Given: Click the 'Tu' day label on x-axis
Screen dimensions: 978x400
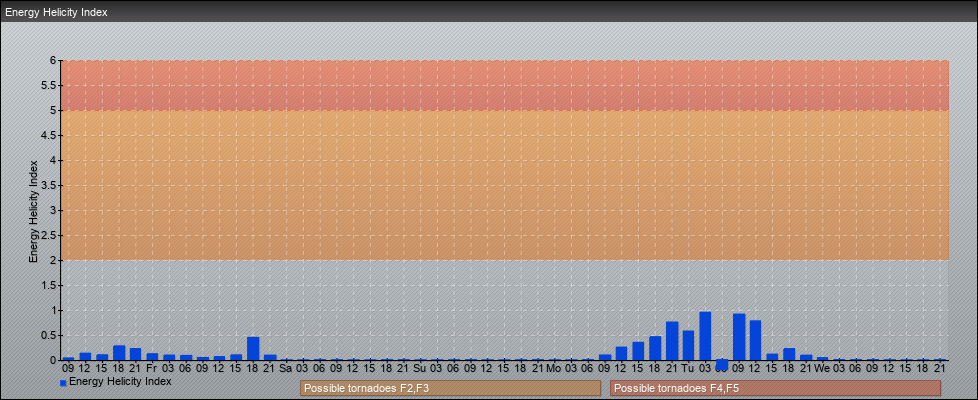Looking at the screenshot, I should tap(688, 369).
